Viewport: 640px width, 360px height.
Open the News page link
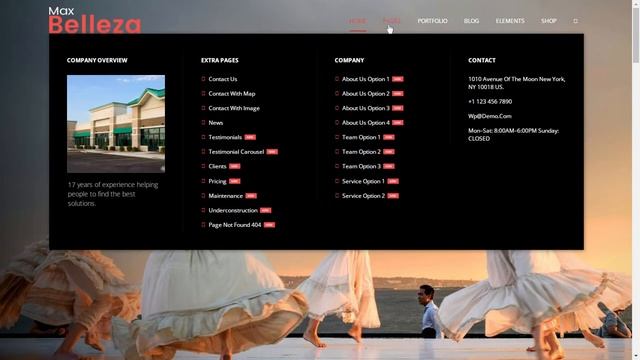click(x=216, y=123)
